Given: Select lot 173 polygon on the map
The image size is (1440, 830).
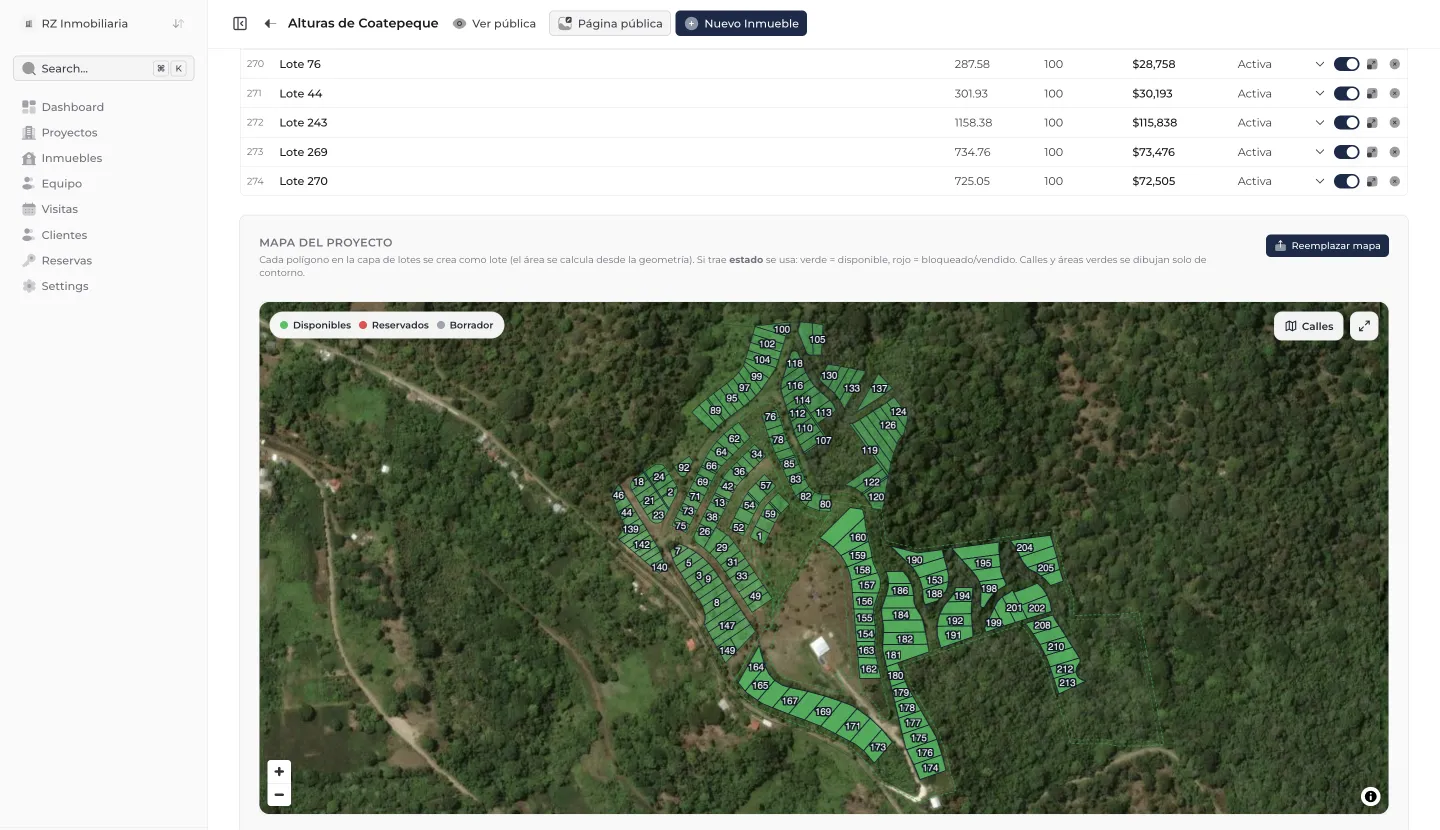Looking at the screenshot, I should click(877, 747).
